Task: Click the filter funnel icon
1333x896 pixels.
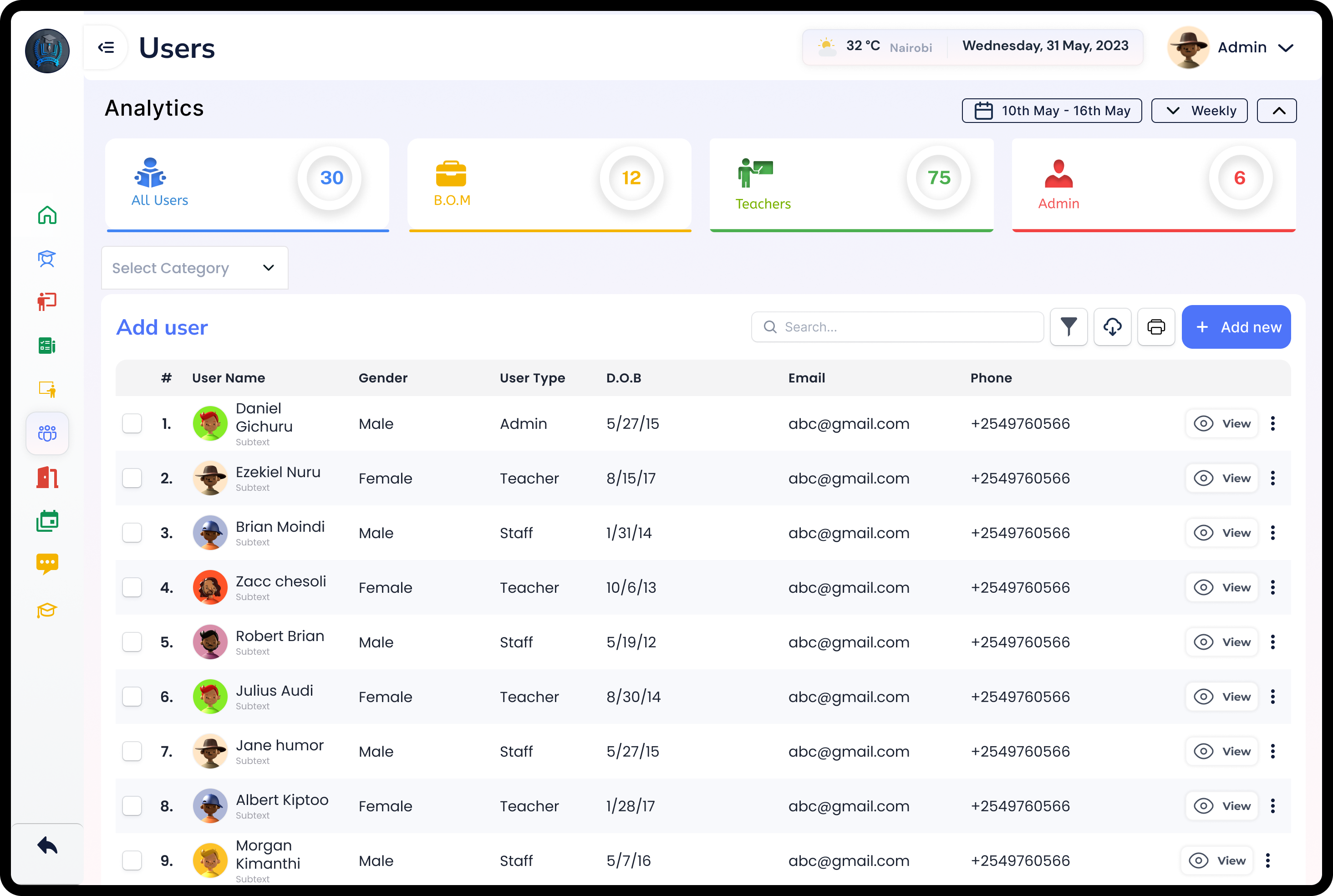Action: [1068, 327]
